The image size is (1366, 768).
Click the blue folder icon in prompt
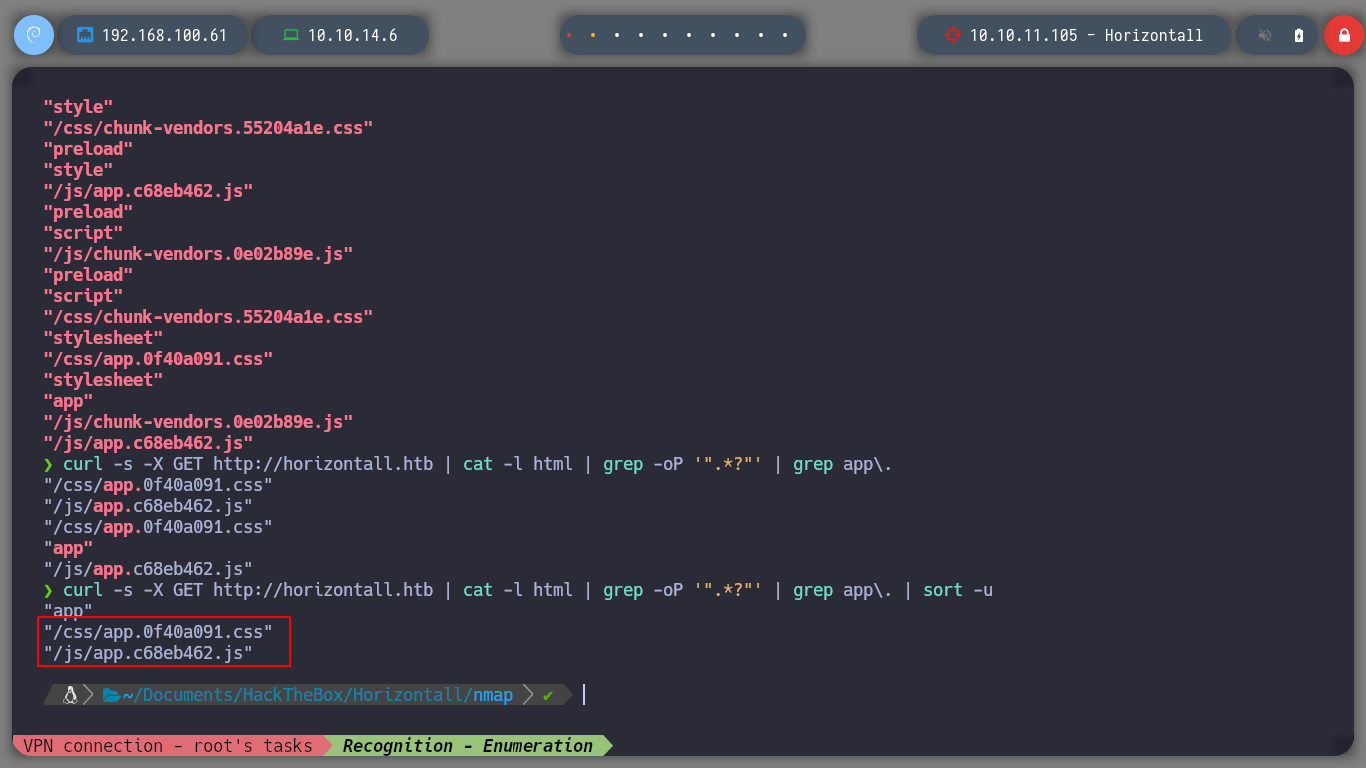click(x=111, y=695)
